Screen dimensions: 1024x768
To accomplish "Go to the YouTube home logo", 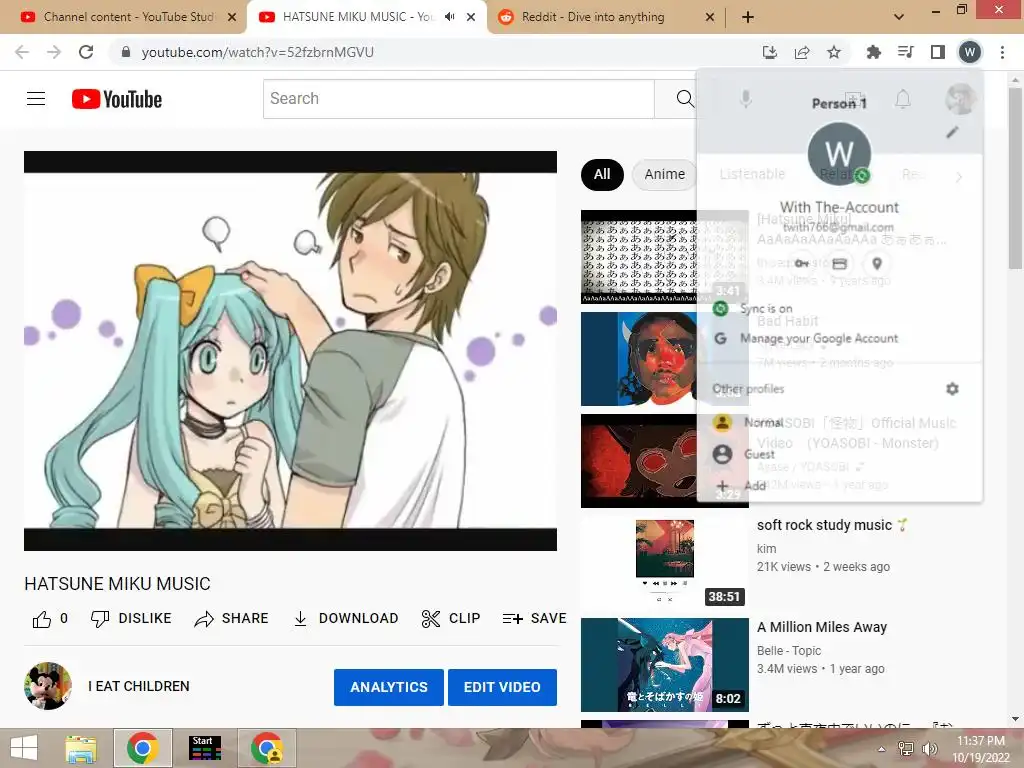I will click(x=117, y=99).
